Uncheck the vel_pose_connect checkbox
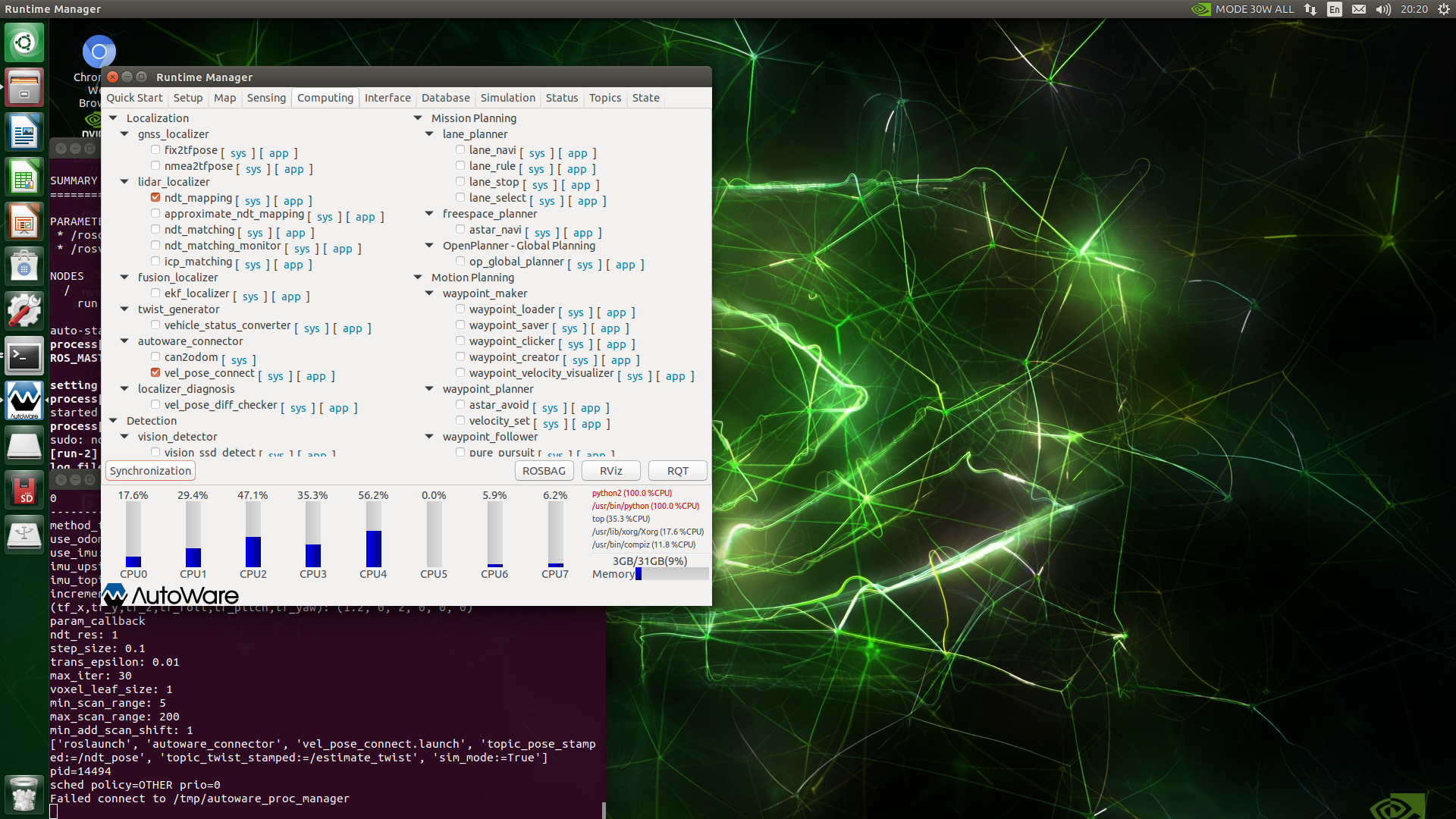1456x819 pixels. pos(155,372)
